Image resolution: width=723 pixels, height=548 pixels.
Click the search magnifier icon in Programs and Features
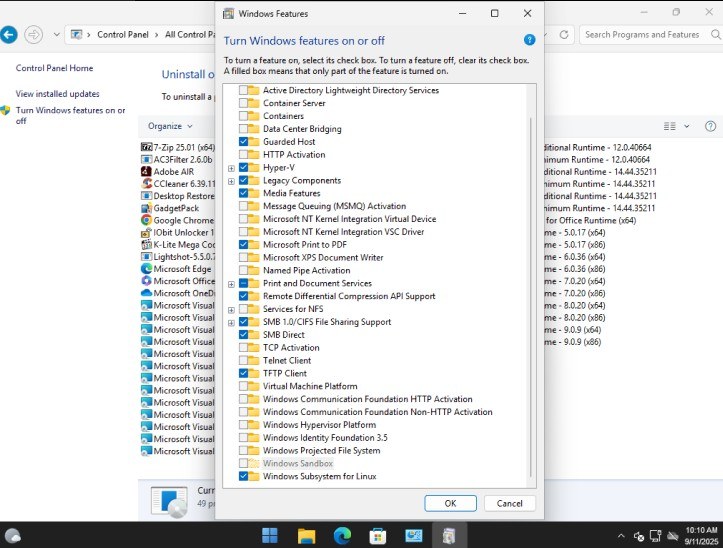pos(716,35)
